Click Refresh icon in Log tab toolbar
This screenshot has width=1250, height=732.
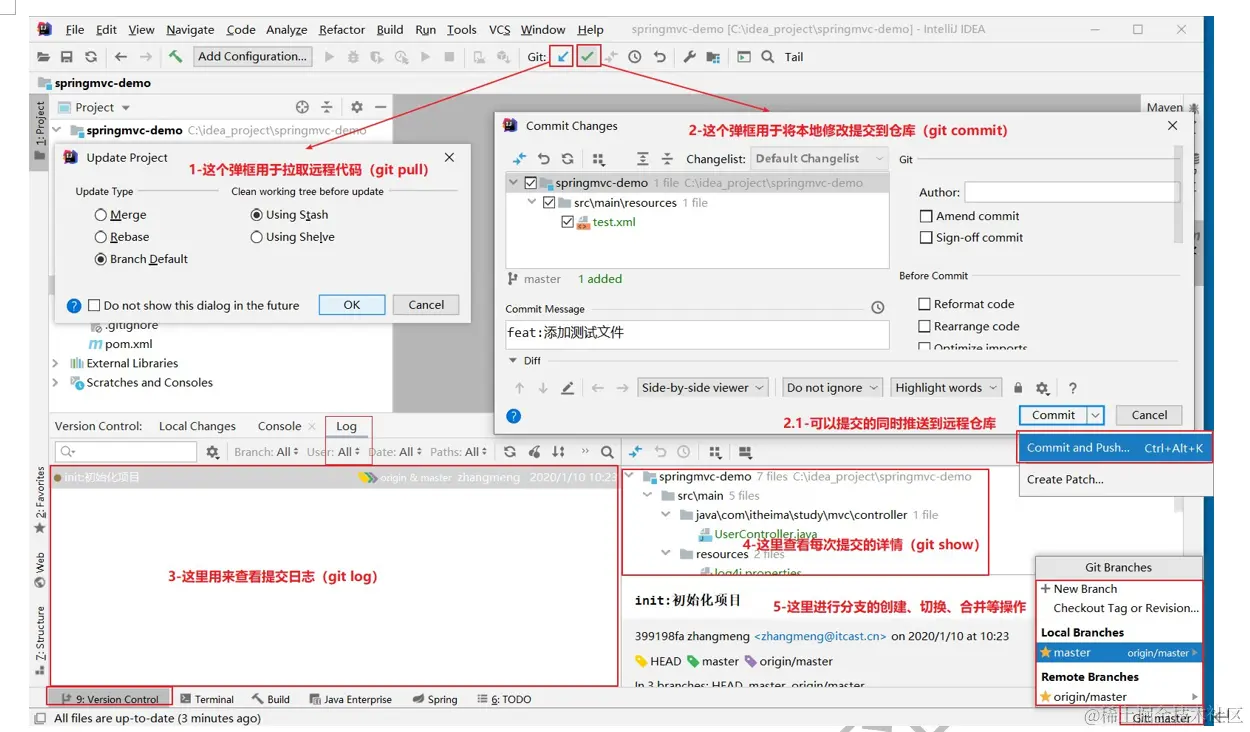click(510, 452)
